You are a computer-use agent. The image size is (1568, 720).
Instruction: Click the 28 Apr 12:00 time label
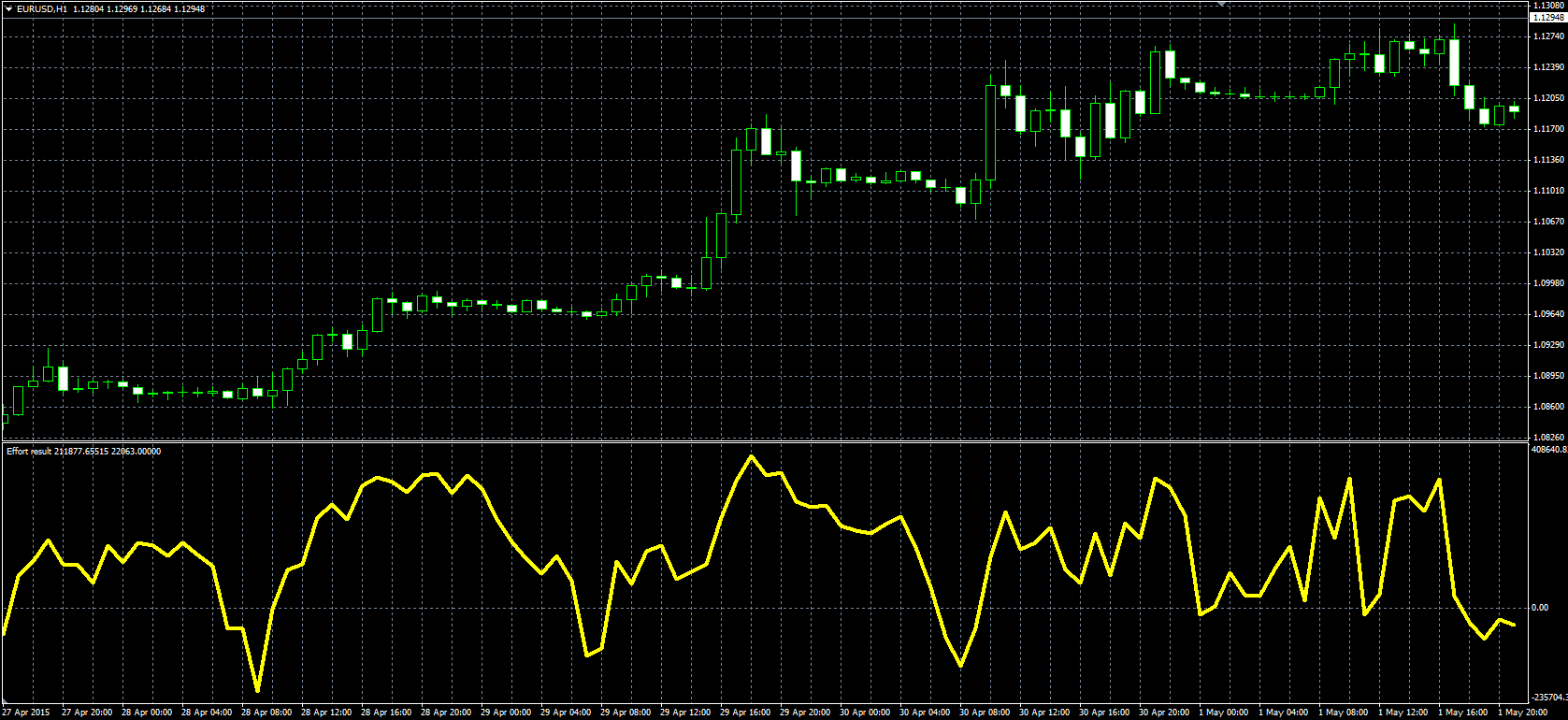coord(326,713)
